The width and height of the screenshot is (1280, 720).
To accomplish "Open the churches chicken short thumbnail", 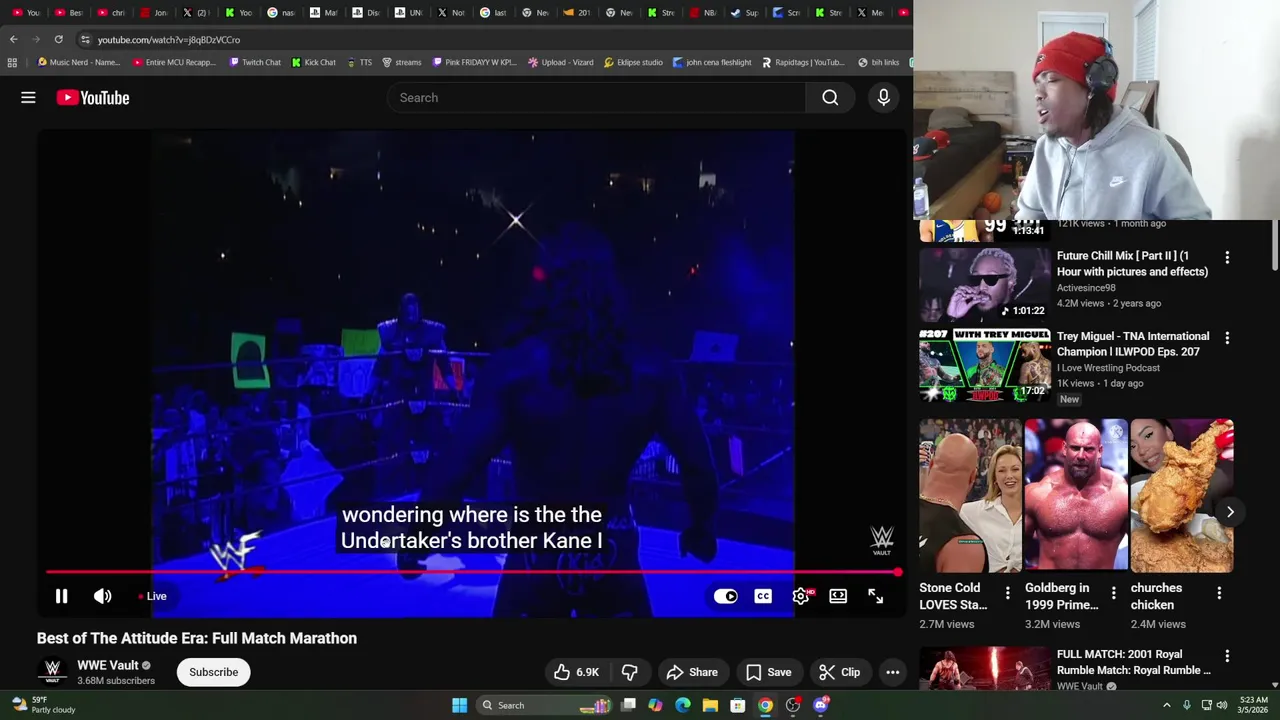I will (1182, 496).
